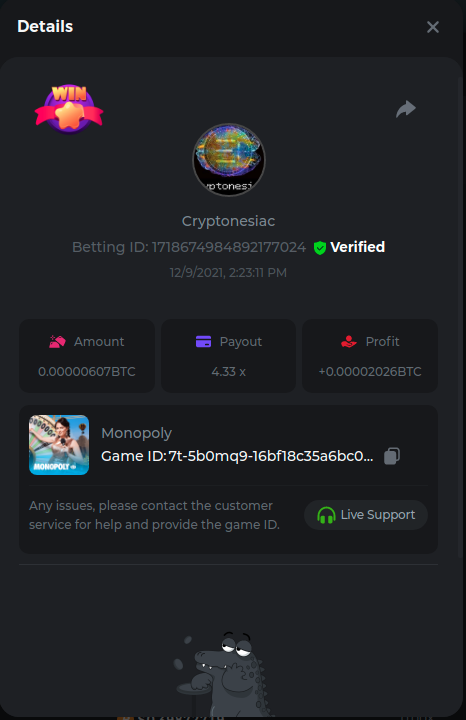Open the Monopoly game thumbnail
The height and width of the screenshot is (720, 466).
pyautogui.click(x=59, y=445)
